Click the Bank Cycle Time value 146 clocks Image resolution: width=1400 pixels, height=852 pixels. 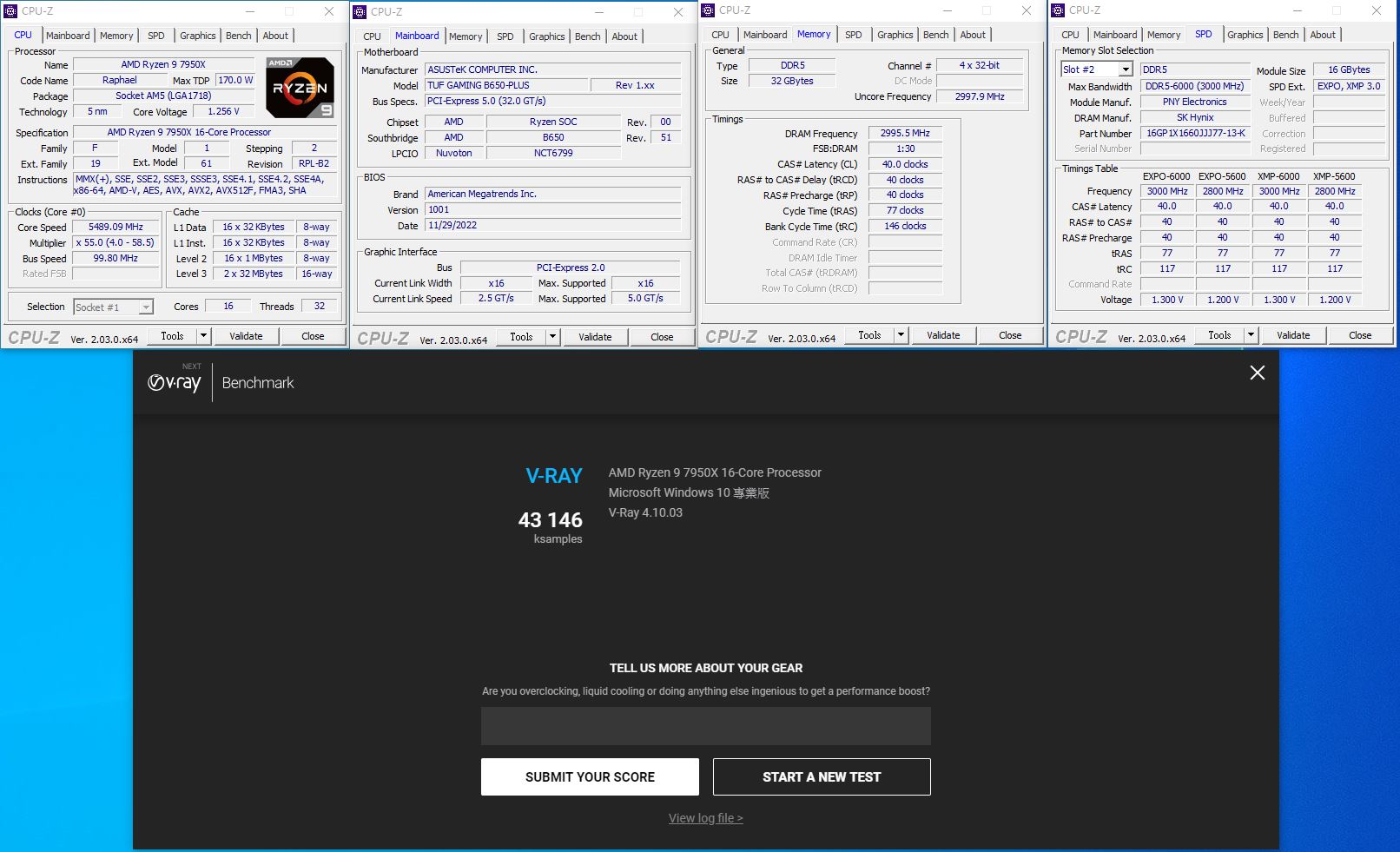coord(905,226)
